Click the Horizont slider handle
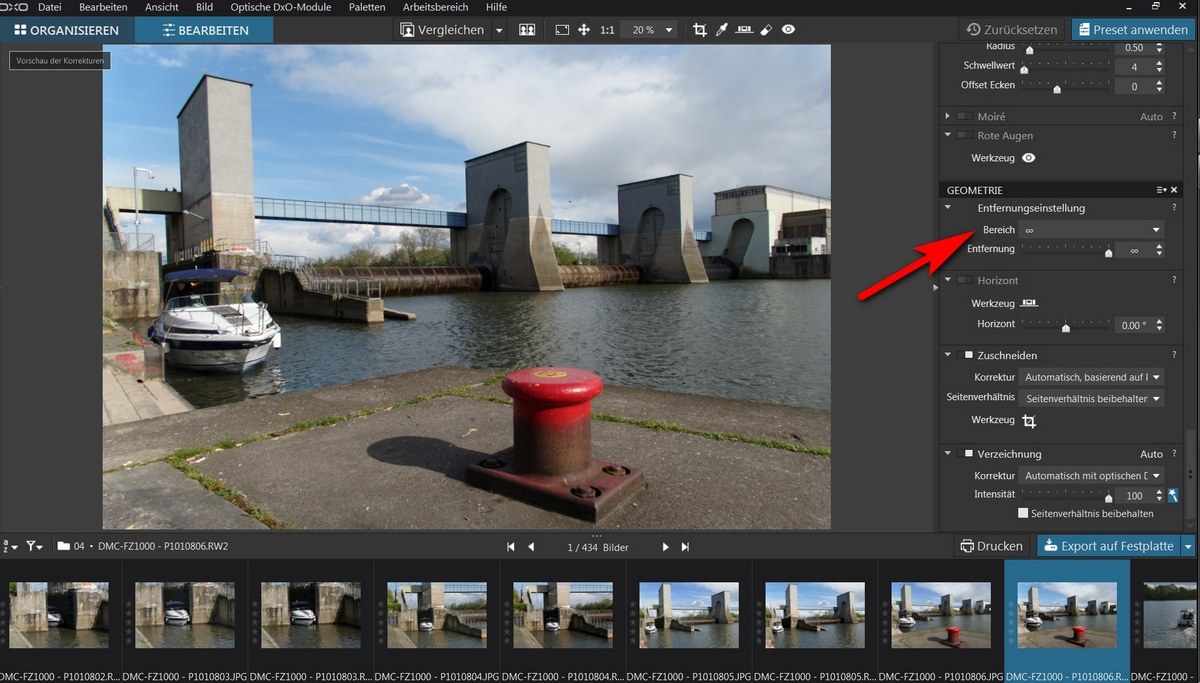The image size is (1200, 683). [1066, 327]
